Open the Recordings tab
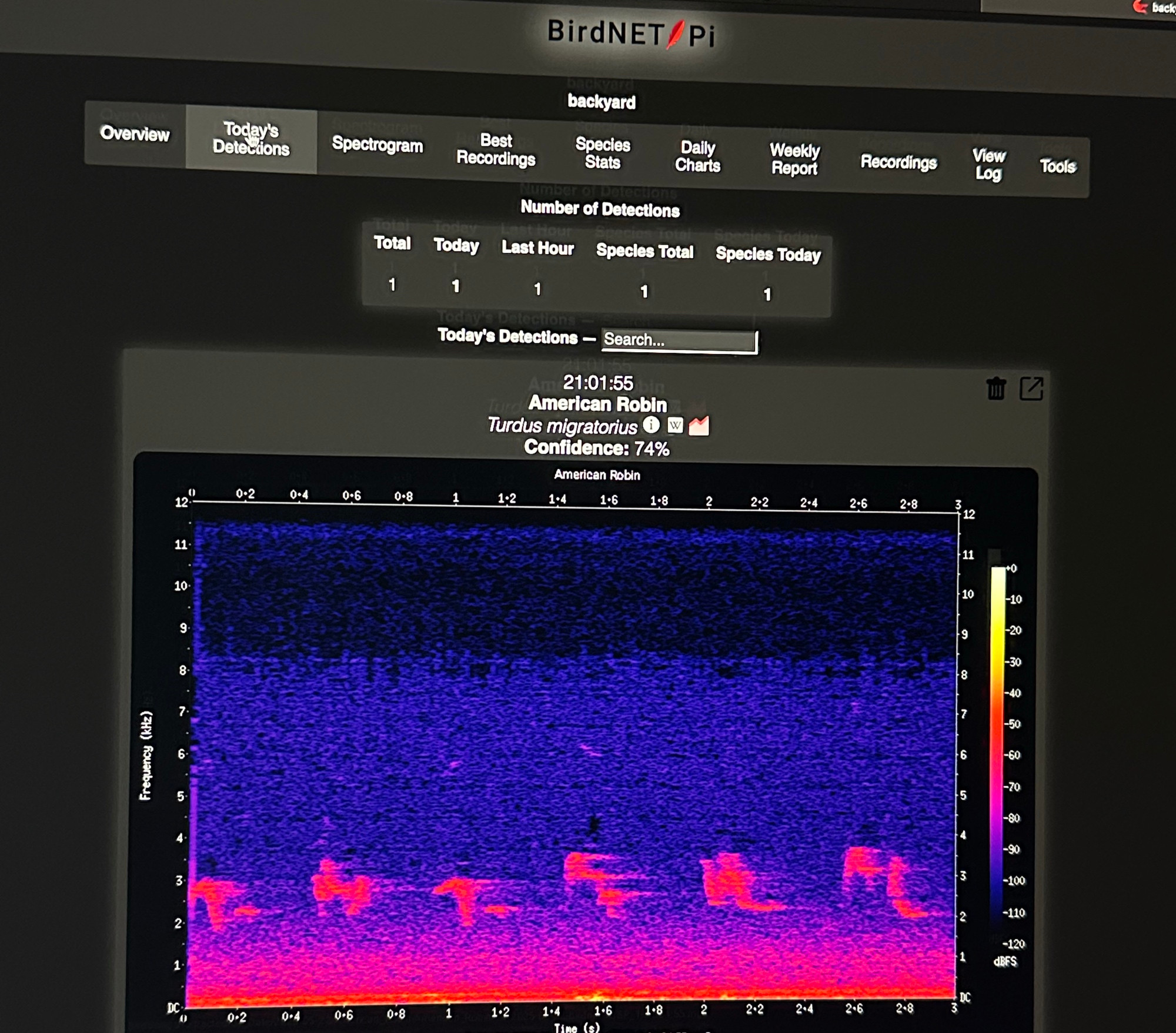The image size is (1176, 1033). tap(898, 162)
